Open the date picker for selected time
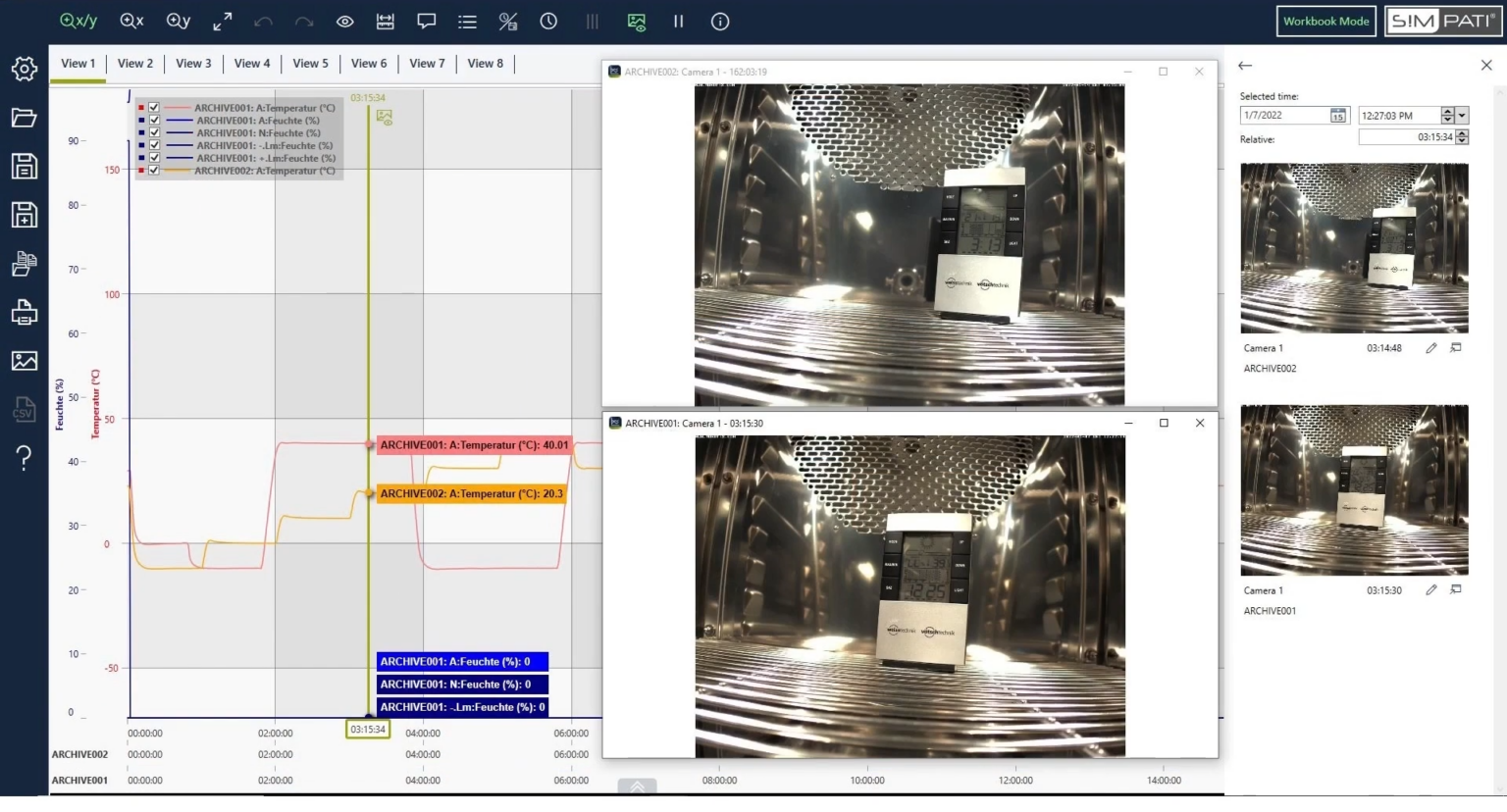This screenshot has width=1507, height=812. 1336,115
